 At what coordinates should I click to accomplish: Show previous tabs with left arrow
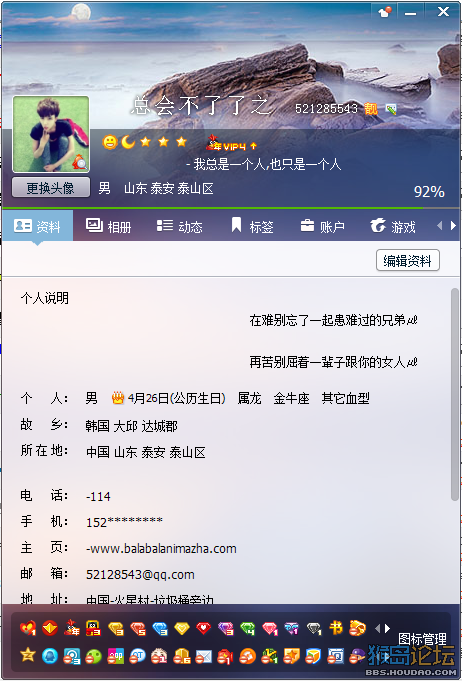pos(439,225)
